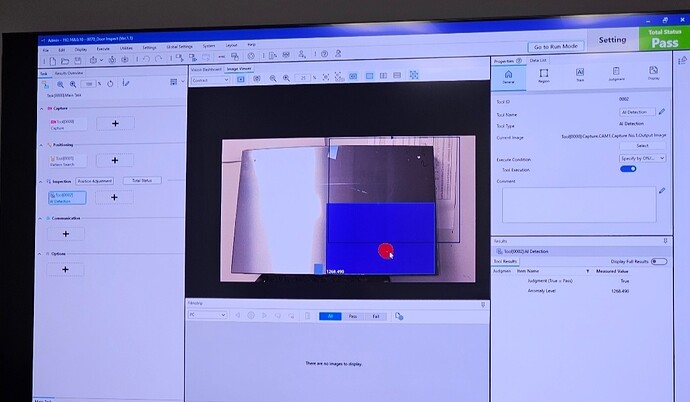Screen dimensions: 690x402
Task: Toggle the Tool Execution switch
Action: pyautogui.click(x=628, y=168)
